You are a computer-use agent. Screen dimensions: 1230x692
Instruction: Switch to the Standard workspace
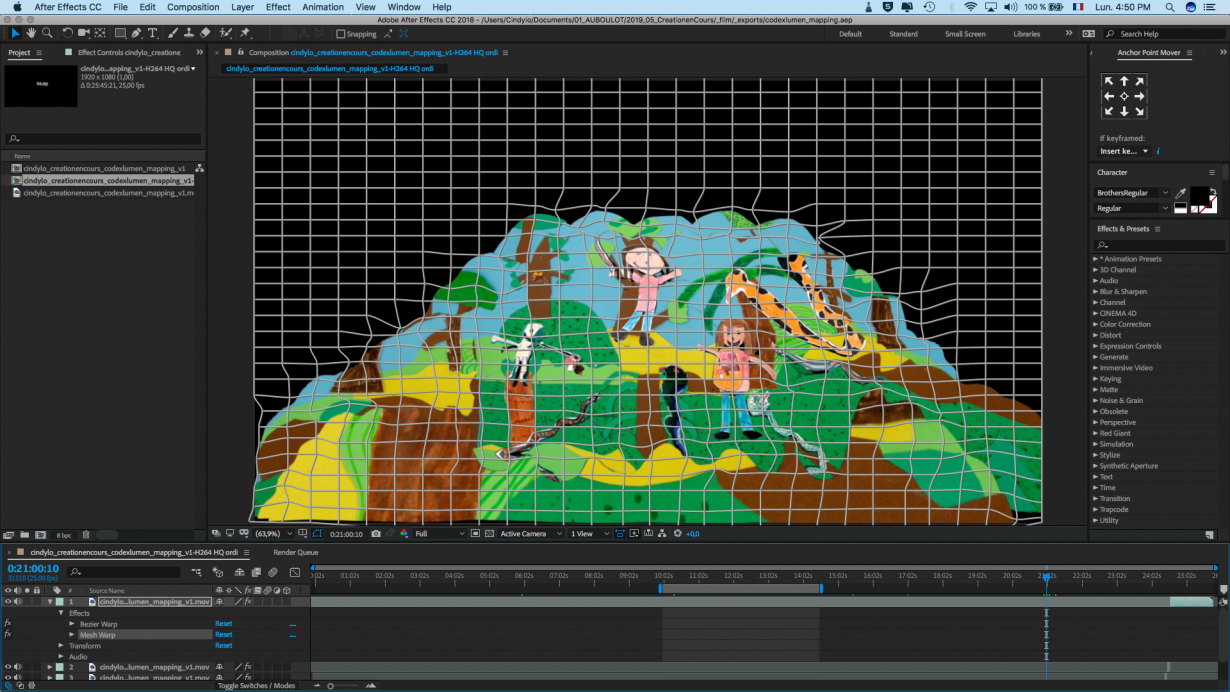click(x=903, y=34)
